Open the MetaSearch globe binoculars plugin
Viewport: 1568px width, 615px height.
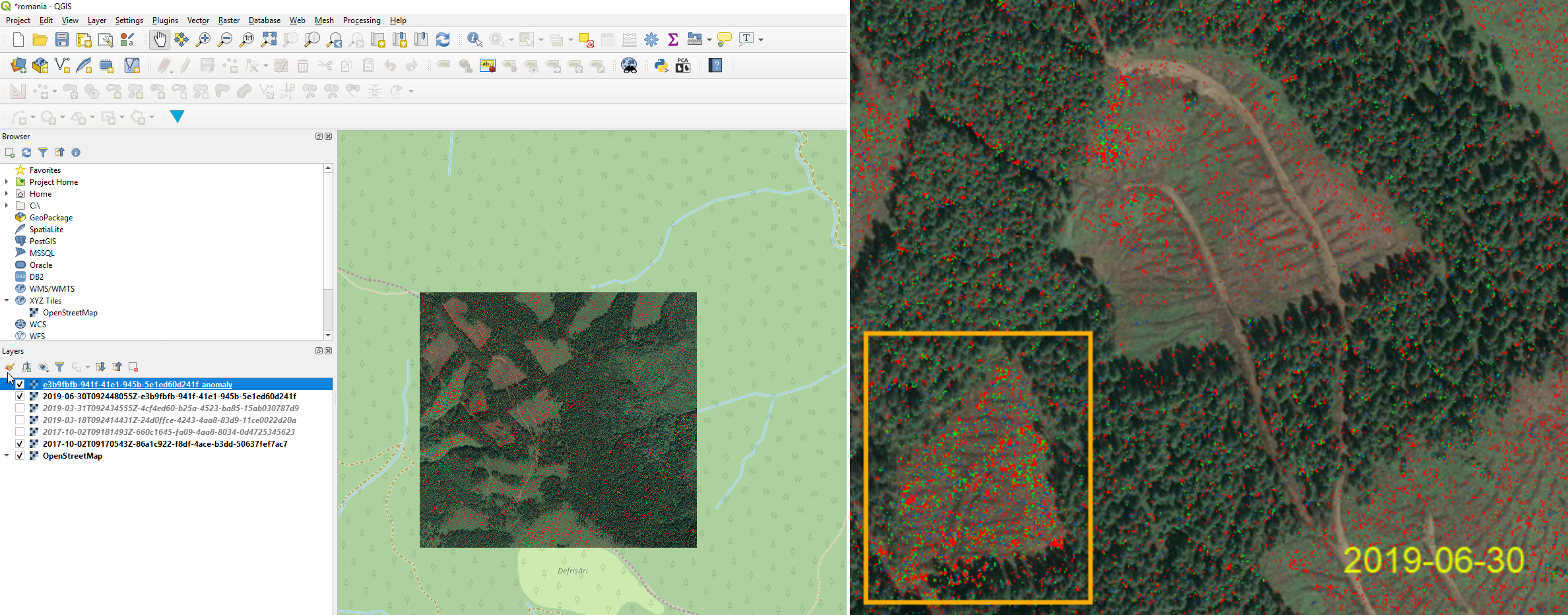point(629,65)
